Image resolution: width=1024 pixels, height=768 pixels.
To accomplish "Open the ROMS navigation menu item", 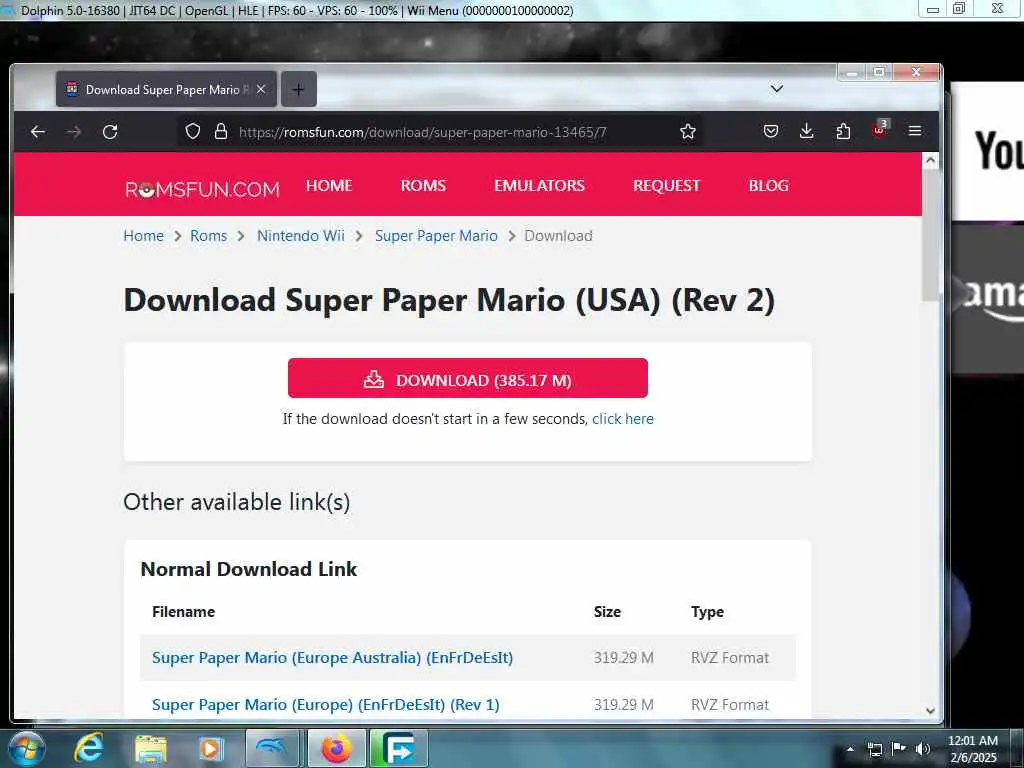I will pos(423,185).
